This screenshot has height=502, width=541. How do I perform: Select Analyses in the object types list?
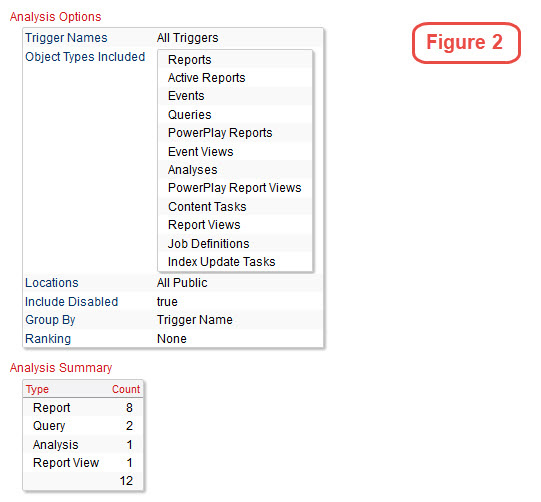coord(193,170)
